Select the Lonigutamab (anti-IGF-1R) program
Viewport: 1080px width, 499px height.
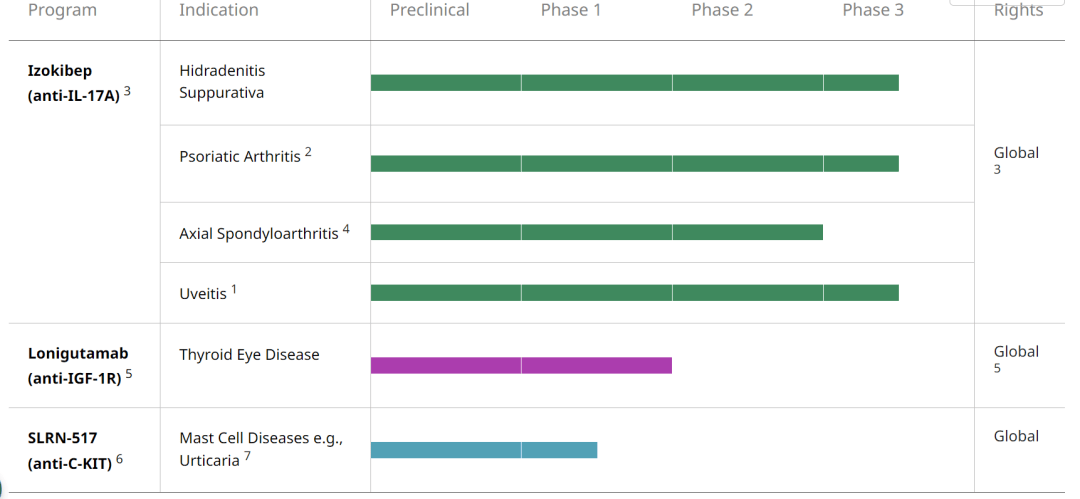79,365
